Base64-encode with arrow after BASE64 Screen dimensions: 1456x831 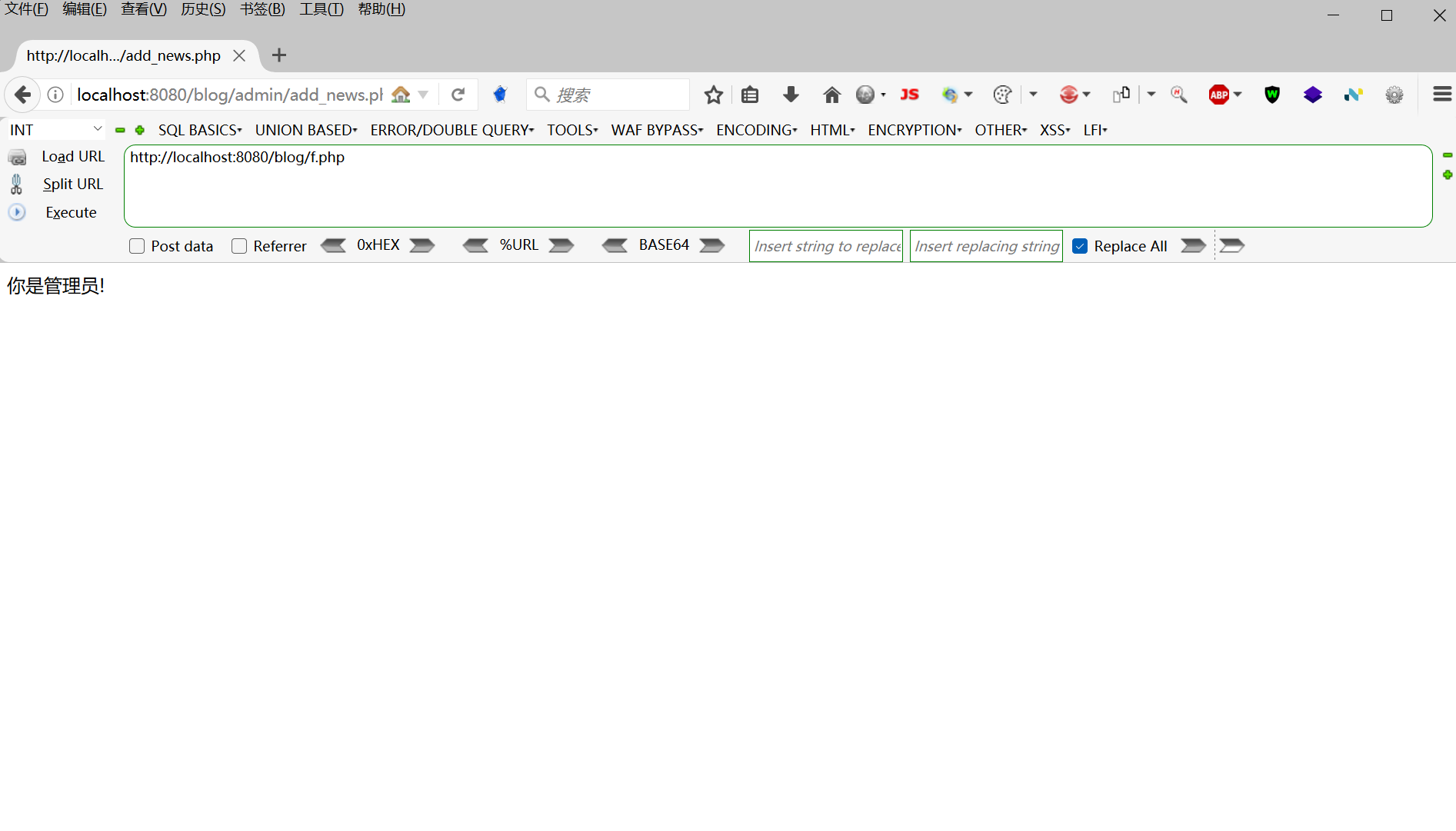pyautogui.click(x=712, y=245)
